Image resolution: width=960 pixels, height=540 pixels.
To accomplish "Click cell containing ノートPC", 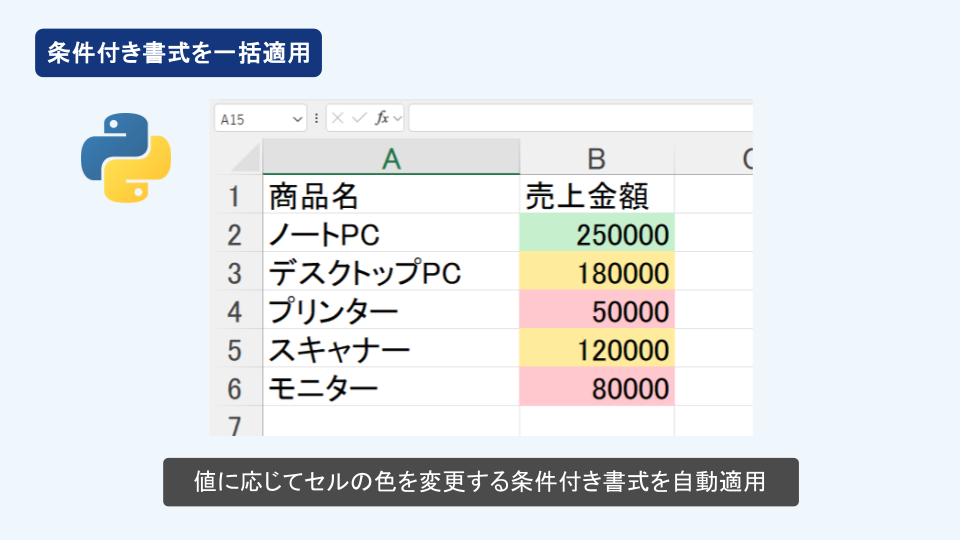I will click(x=391, y=233).
